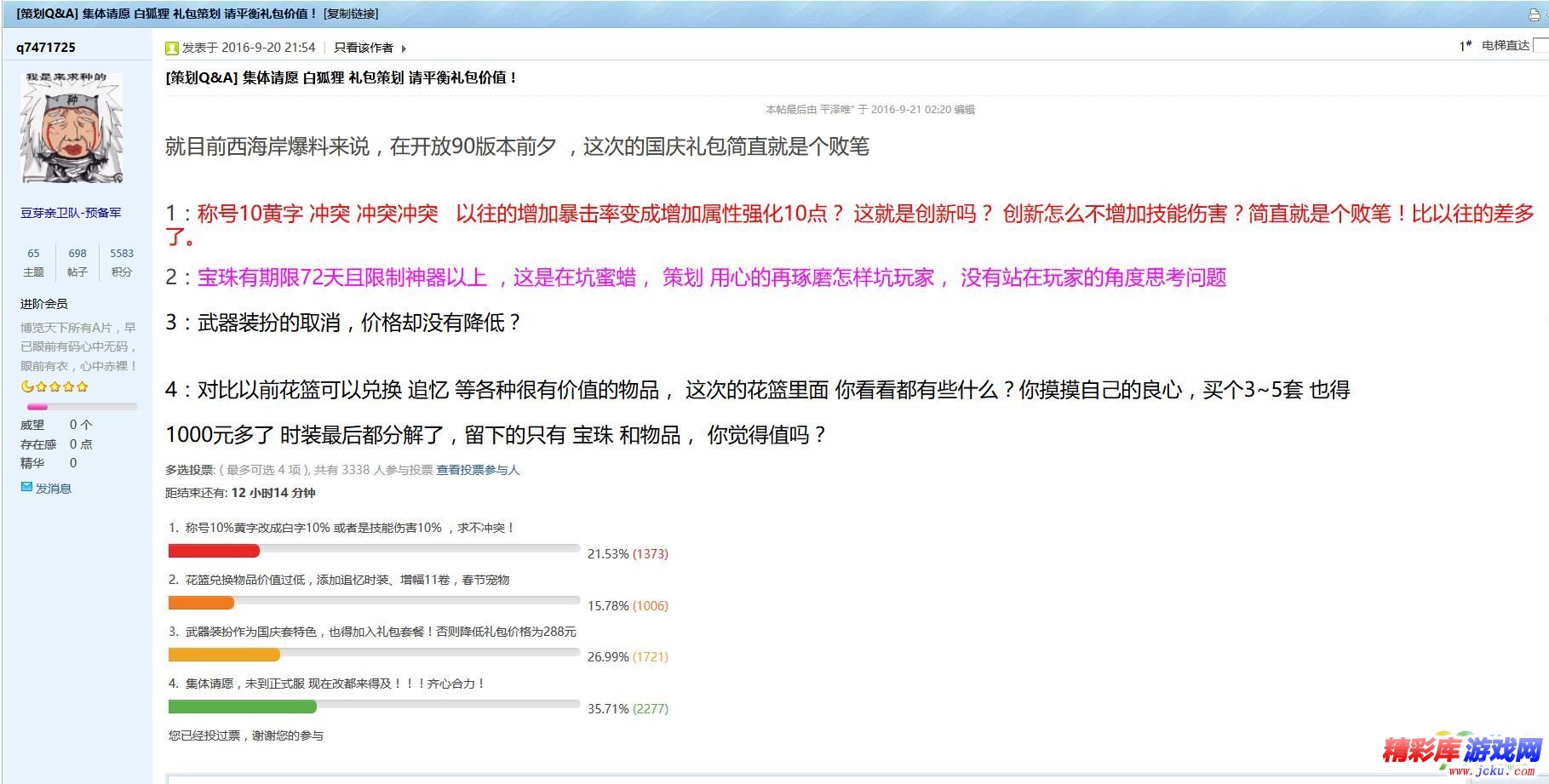
Task: Open the 698 帖子 count
Action: point(77,262)
